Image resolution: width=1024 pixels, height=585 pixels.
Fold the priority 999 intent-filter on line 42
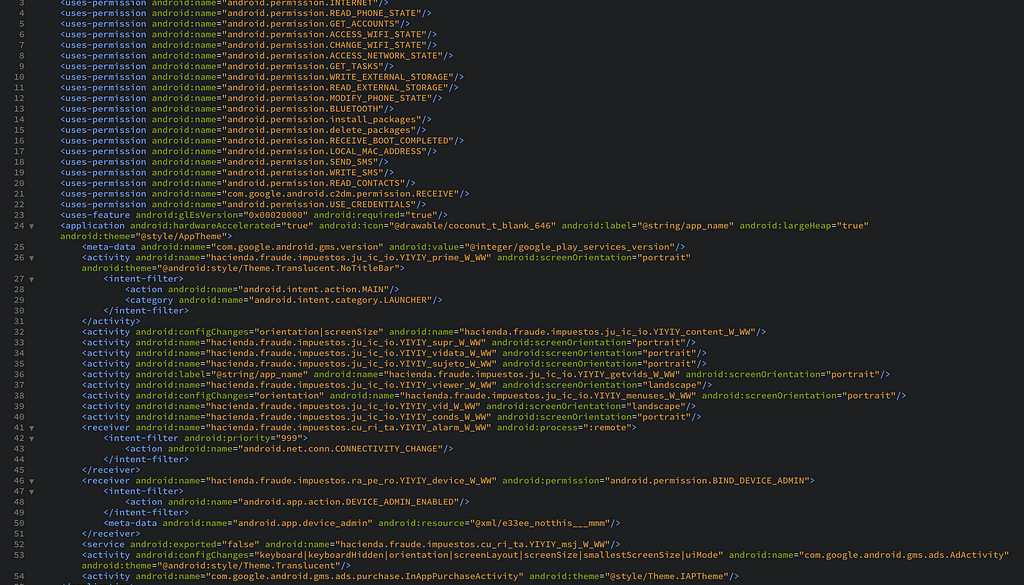pyautogui.click(x=31, y=438)
